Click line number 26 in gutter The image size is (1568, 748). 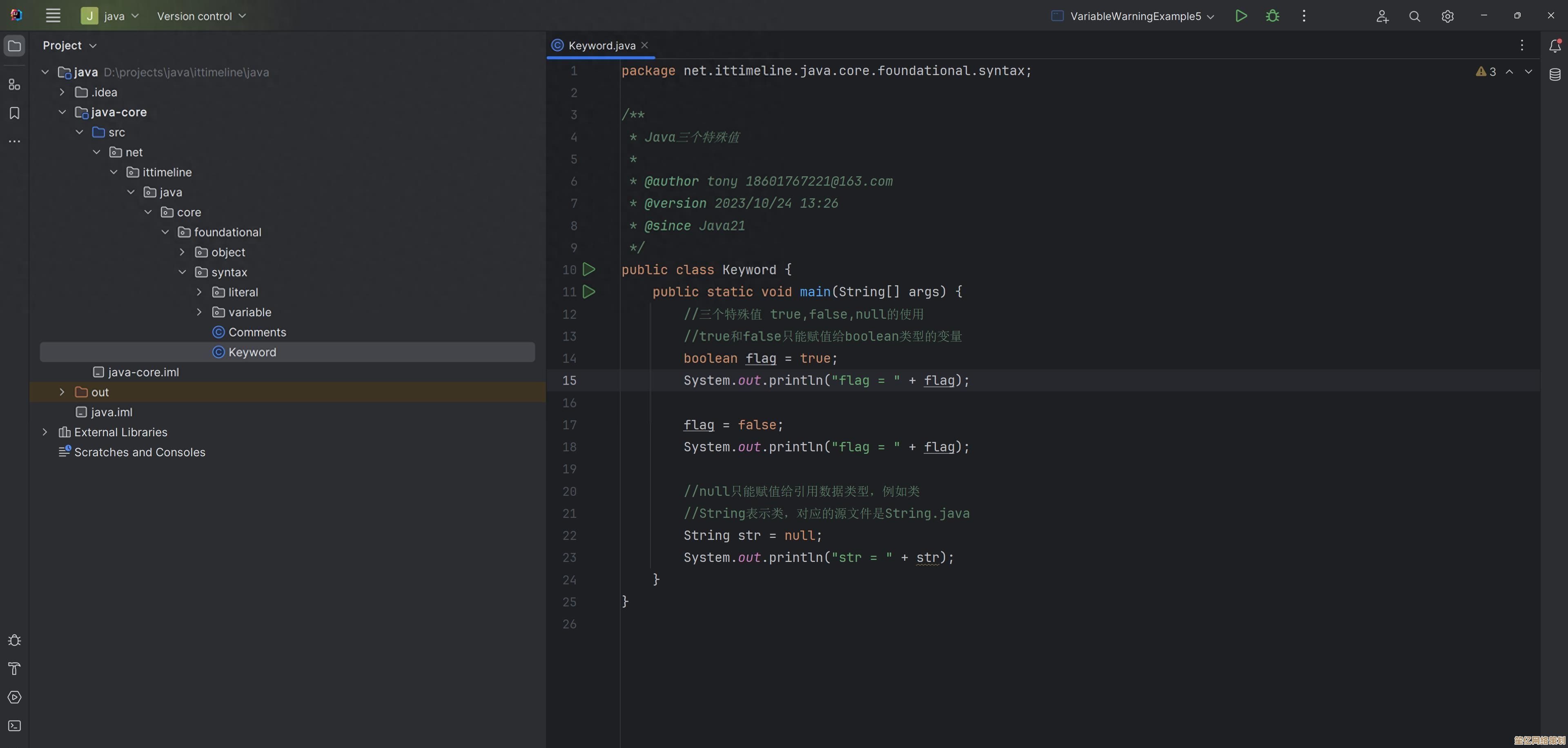(569, 624)
